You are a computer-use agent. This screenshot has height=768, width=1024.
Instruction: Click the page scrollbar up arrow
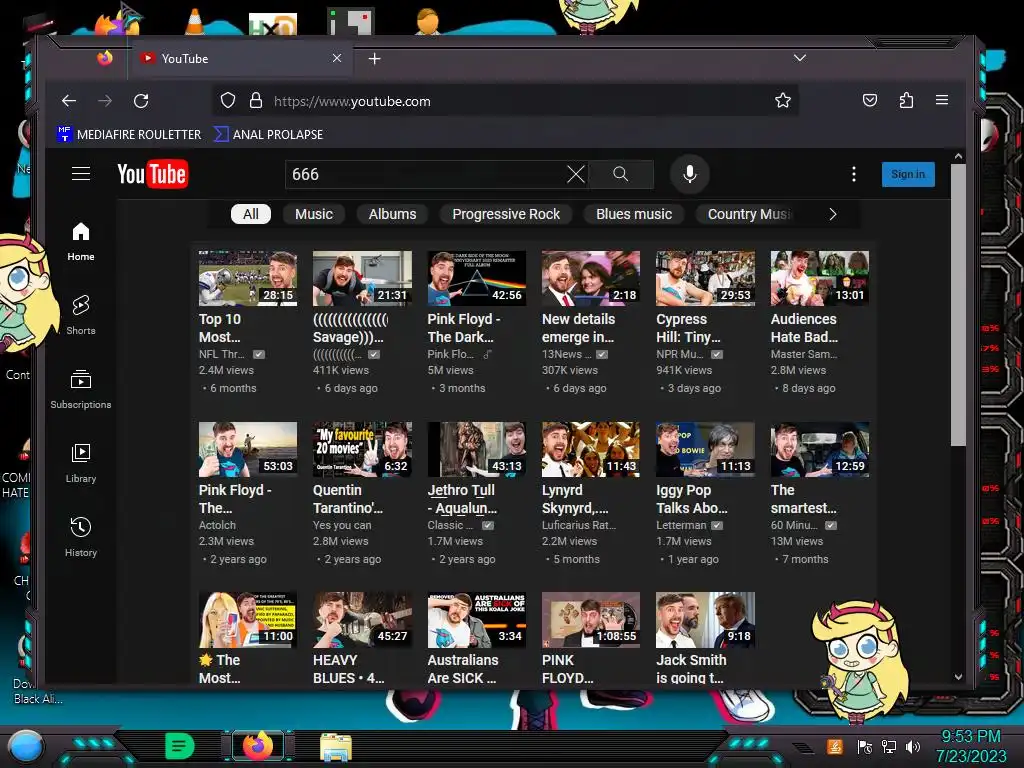click(x=958, y=156)
